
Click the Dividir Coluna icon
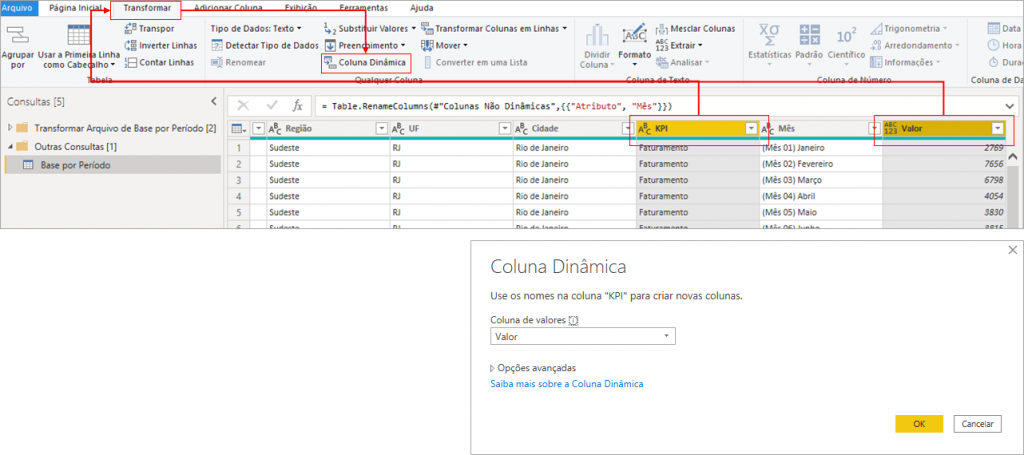click(x=597, y=37)
